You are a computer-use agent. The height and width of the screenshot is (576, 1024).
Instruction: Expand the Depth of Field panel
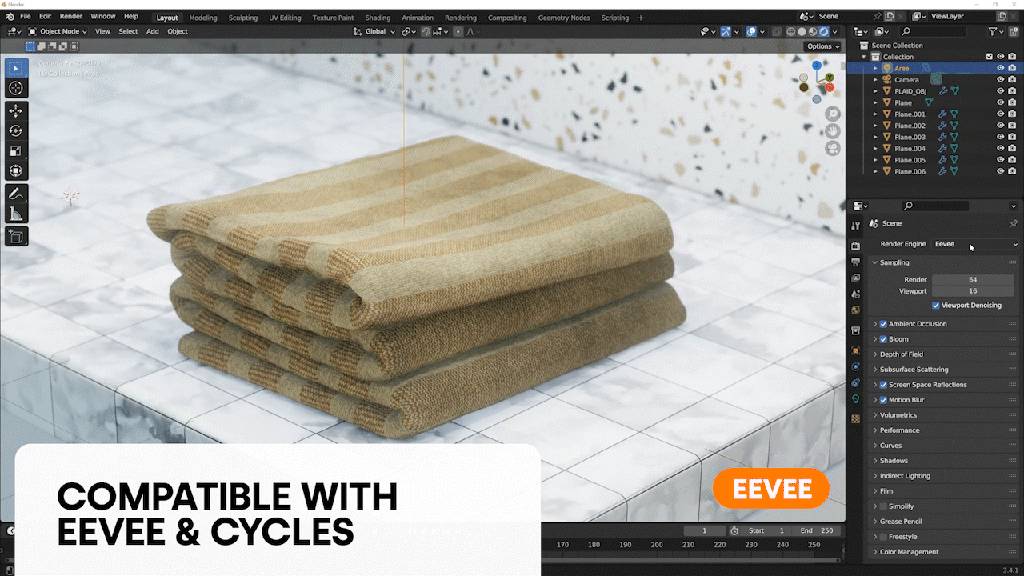pyautogui.click(x=900, y=354)
